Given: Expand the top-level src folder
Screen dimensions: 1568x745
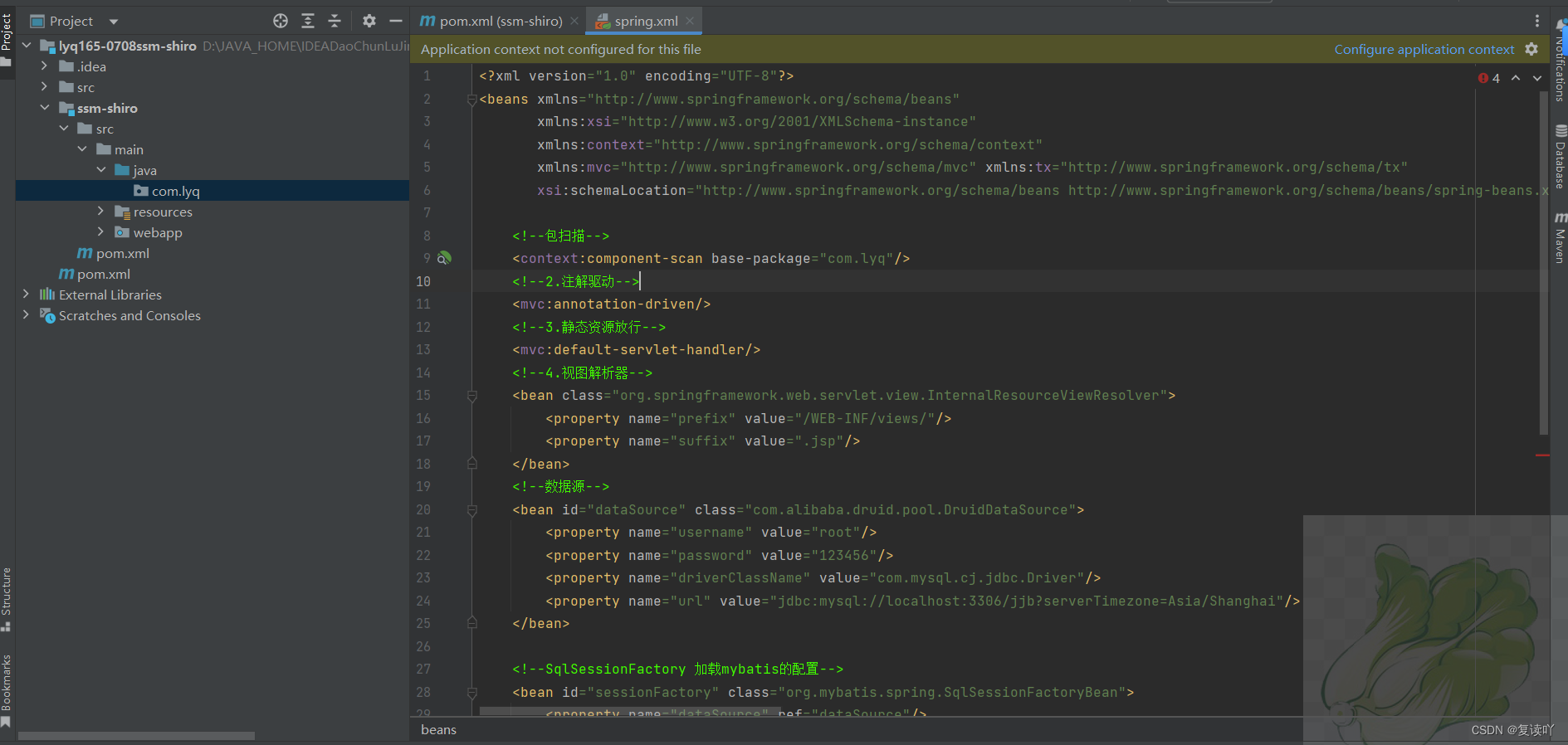Looking at the screenshot, I should (x=45, y=87).
